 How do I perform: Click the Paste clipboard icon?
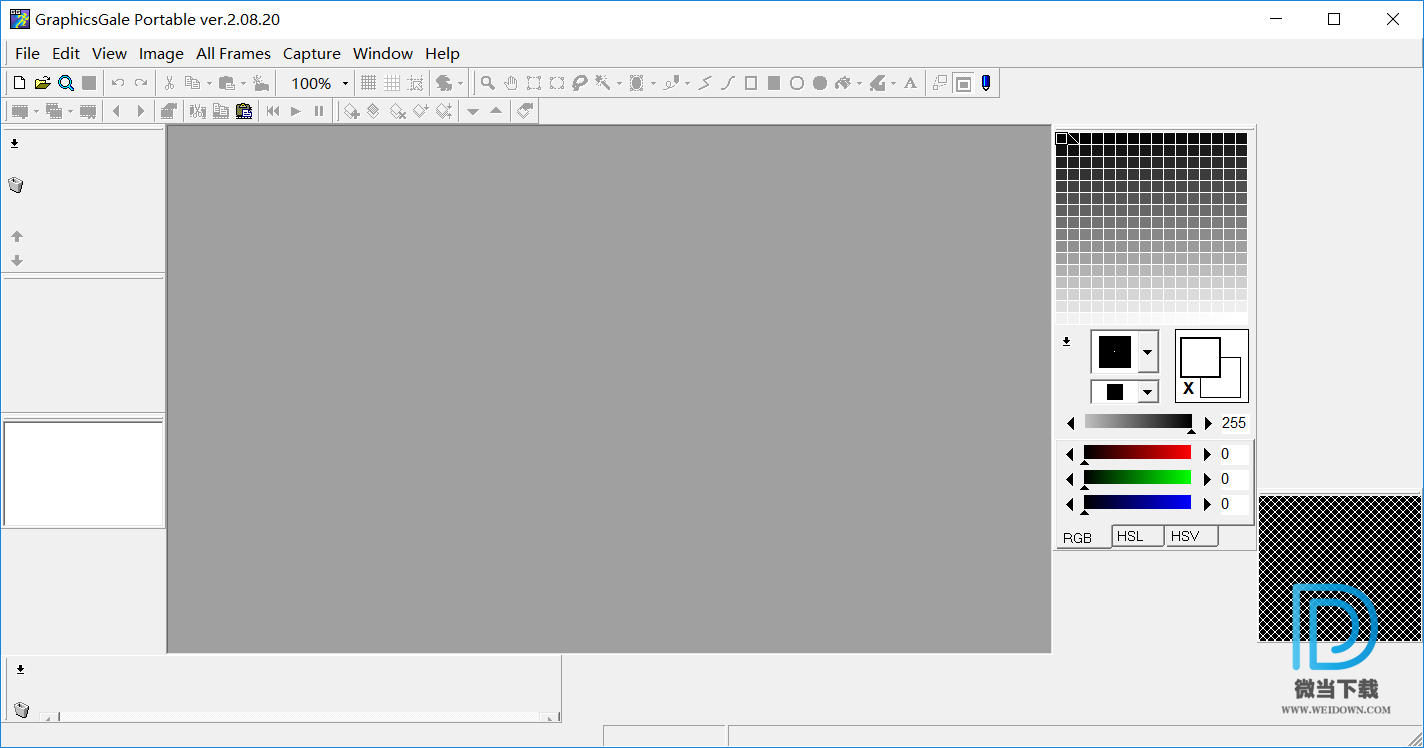227,83
